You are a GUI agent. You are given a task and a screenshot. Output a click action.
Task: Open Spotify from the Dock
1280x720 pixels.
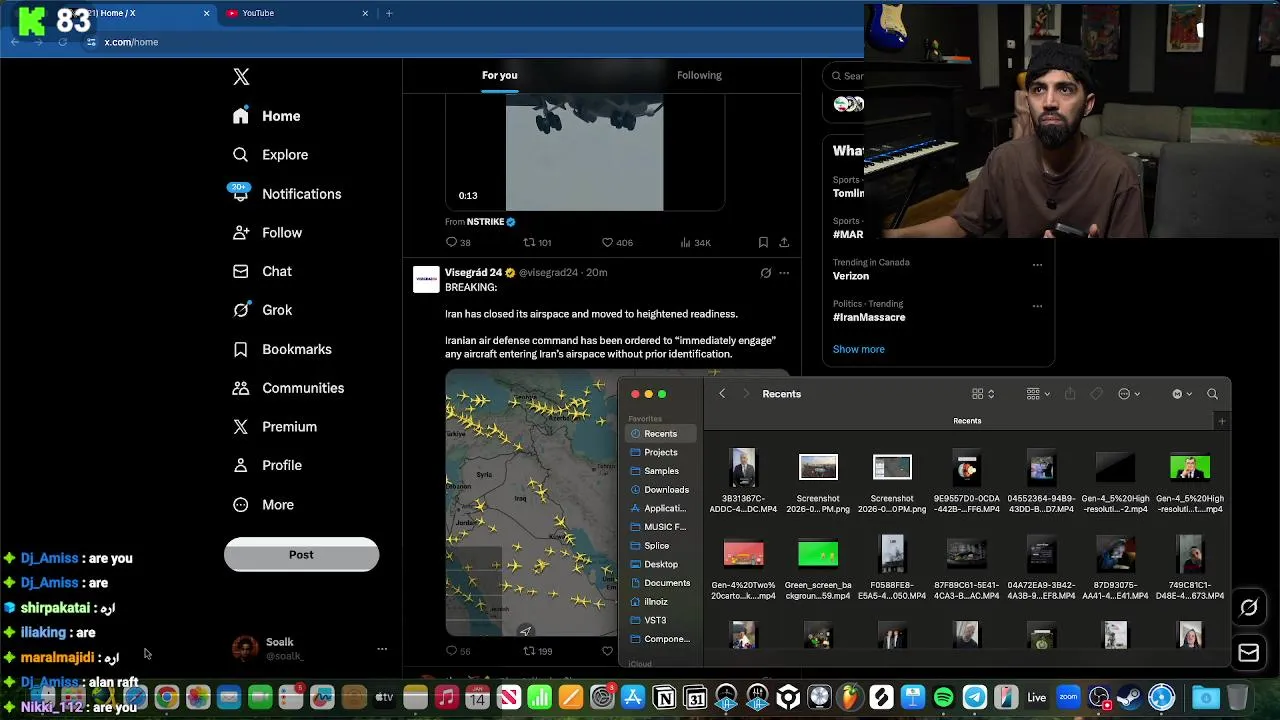click(x=943, y=697)
